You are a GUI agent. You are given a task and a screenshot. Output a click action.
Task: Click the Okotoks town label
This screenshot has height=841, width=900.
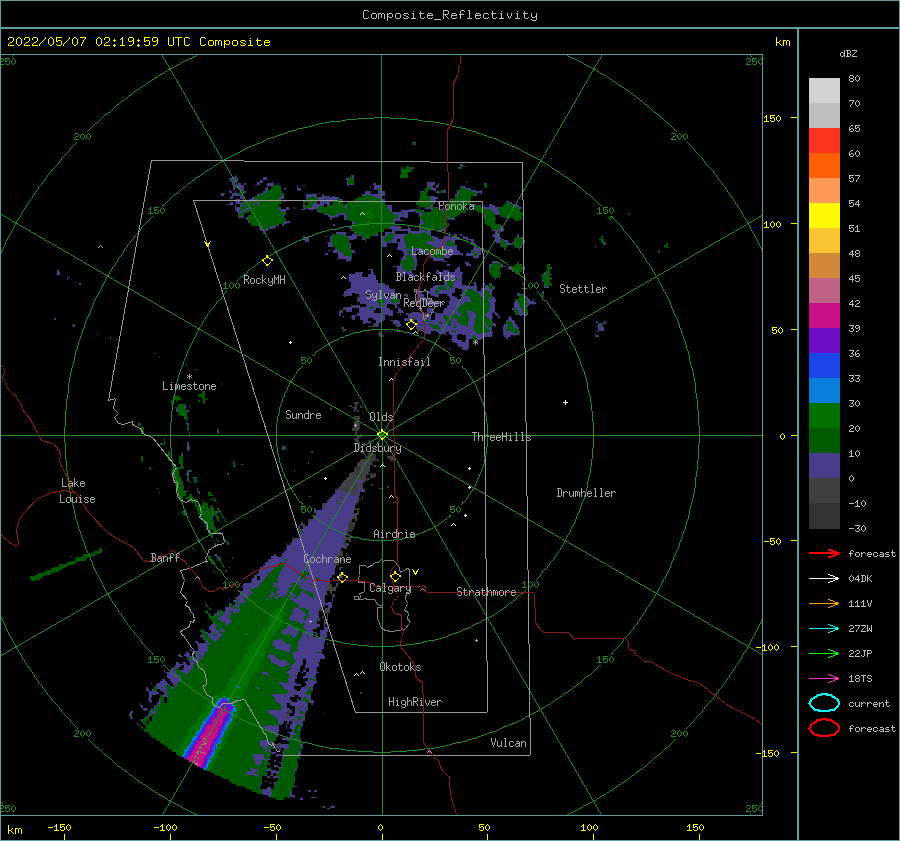coord(400,667)
